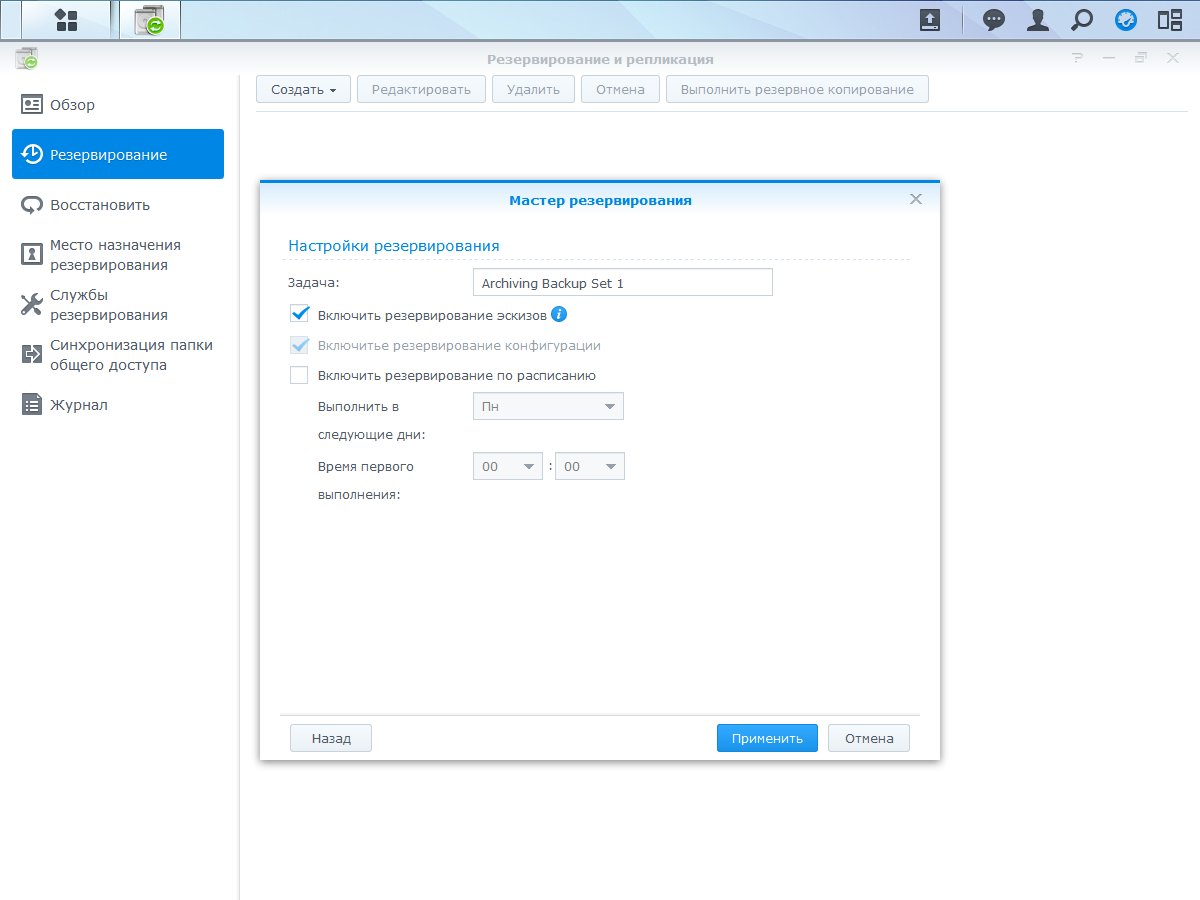The height and width of the screenshot is (900, 1200).
Task: Click Отмена in the wizard dialog
Action: pos(869,738)
